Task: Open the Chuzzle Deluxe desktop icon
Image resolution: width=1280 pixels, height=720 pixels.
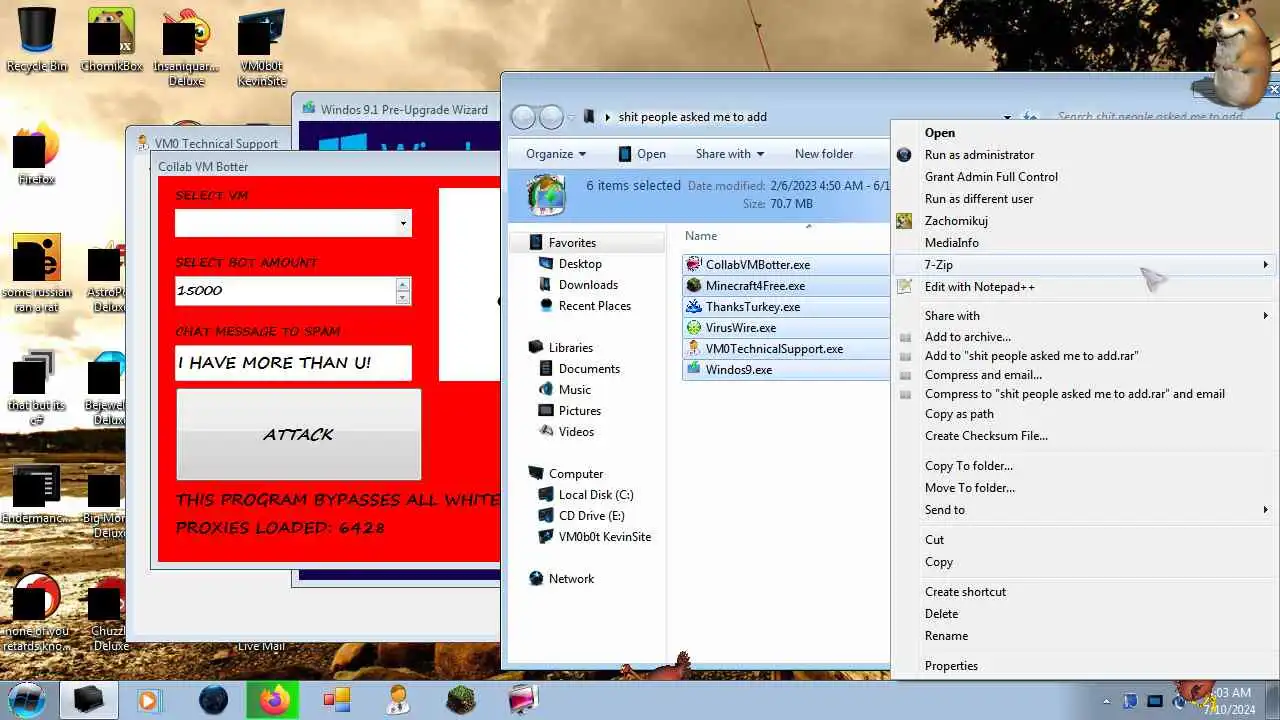Action: click(107, 612)
